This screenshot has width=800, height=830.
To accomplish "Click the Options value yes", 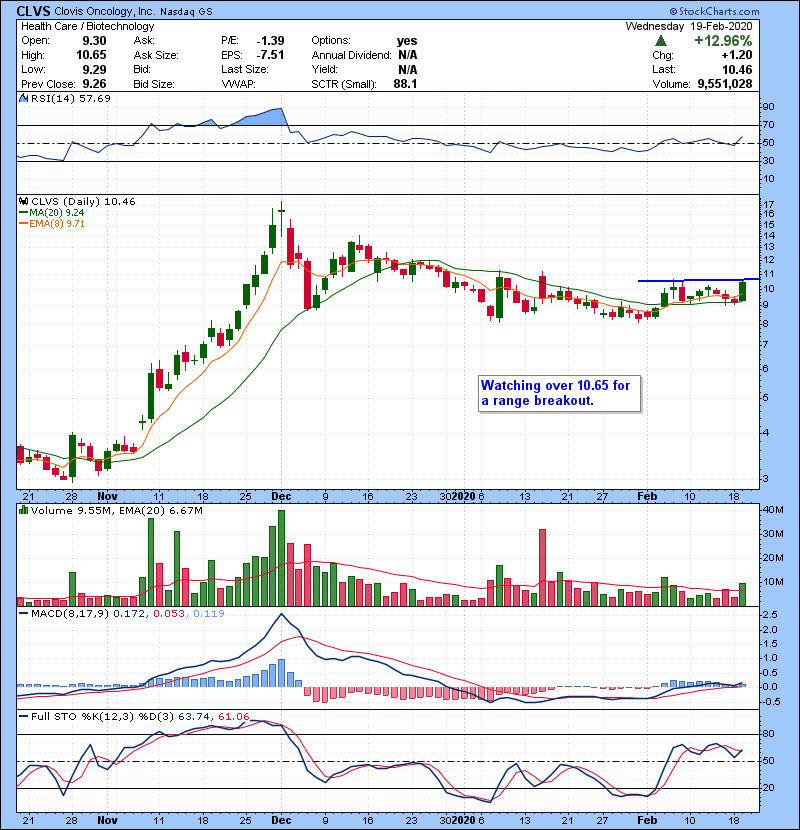I will click(x=407, y=41).
